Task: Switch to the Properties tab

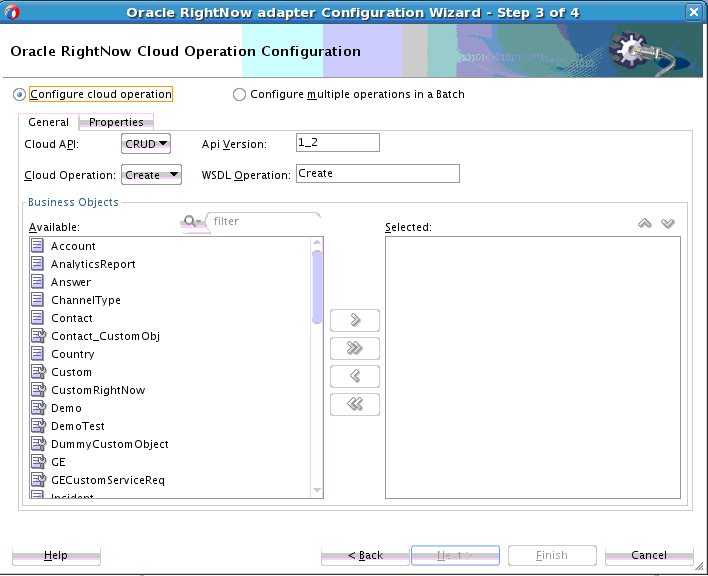Action: (x=116, y=122)
